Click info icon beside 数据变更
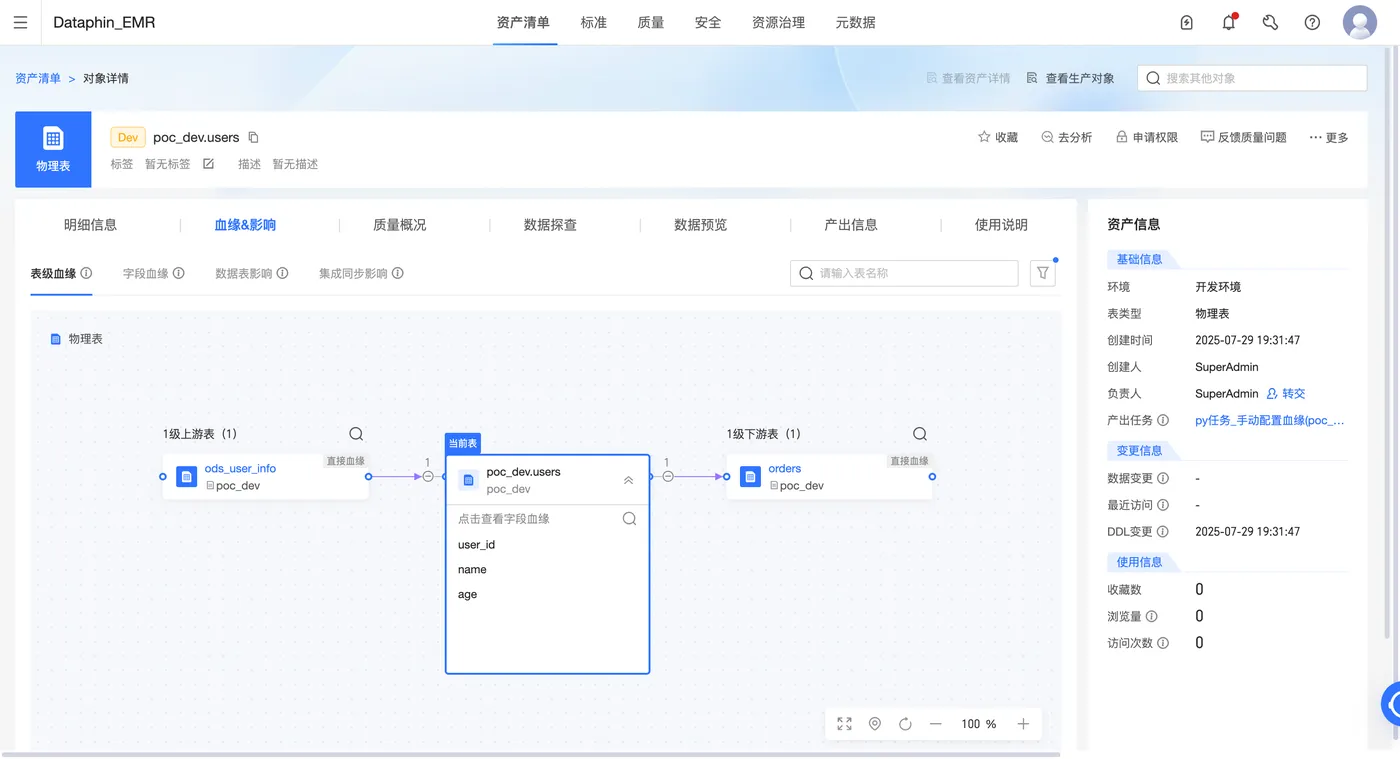Image resolution: width=1400 pixels, height=759 pixels. coord(1163,479)
